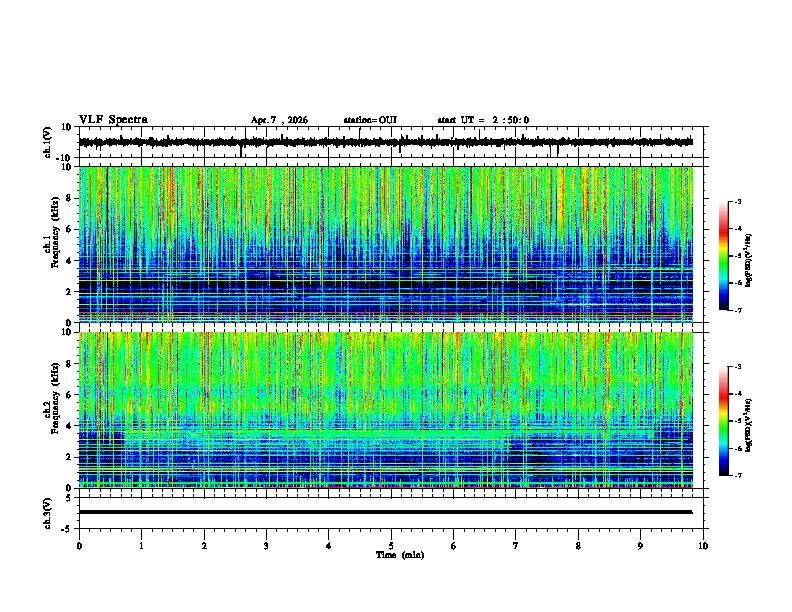Image resolution: width=792 pixels, height=612 pixels.
Task: Click the ch.3 flat voltage trace line
Action: (x=386, y=512)
